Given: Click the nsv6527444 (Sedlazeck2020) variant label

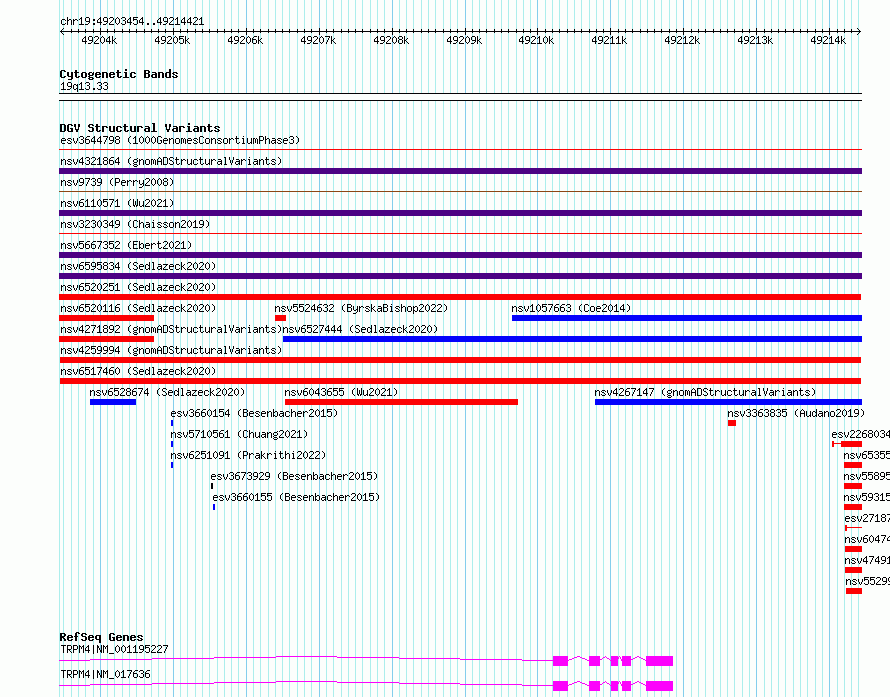Looking at the screenshot, I should pos(360,329).
